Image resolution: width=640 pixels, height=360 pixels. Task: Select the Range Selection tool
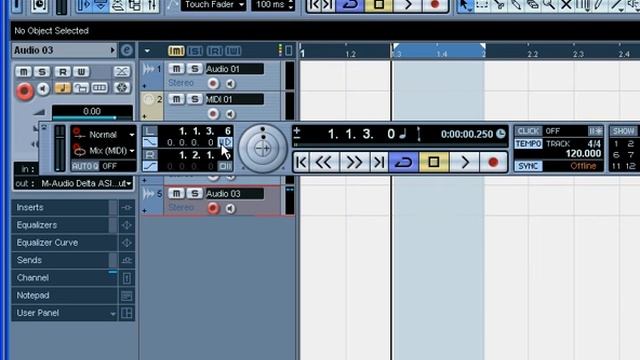[482, 5]
